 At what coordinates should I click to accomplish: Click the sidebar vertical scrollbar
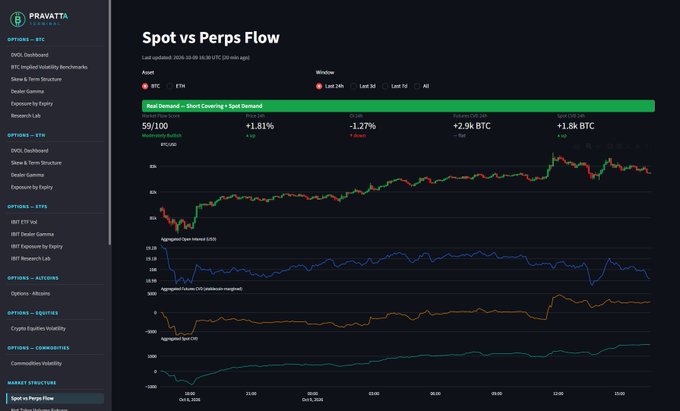point(110,122)
